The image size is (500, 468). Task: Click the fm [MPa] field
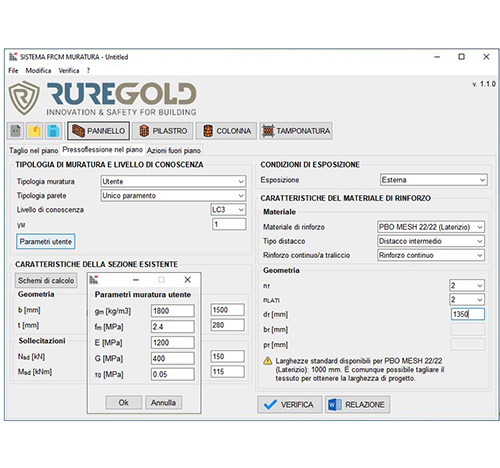click(173, 327)
